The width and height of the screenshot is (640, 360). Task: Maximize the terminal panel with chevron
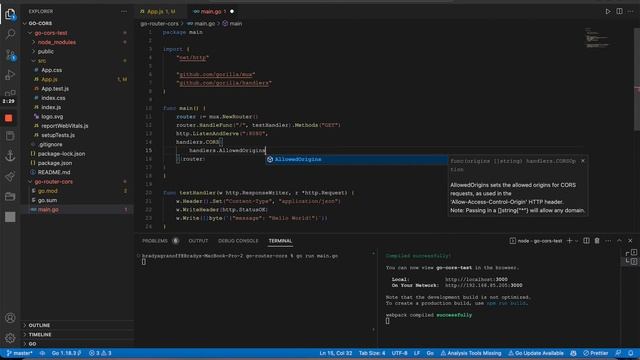619,241
